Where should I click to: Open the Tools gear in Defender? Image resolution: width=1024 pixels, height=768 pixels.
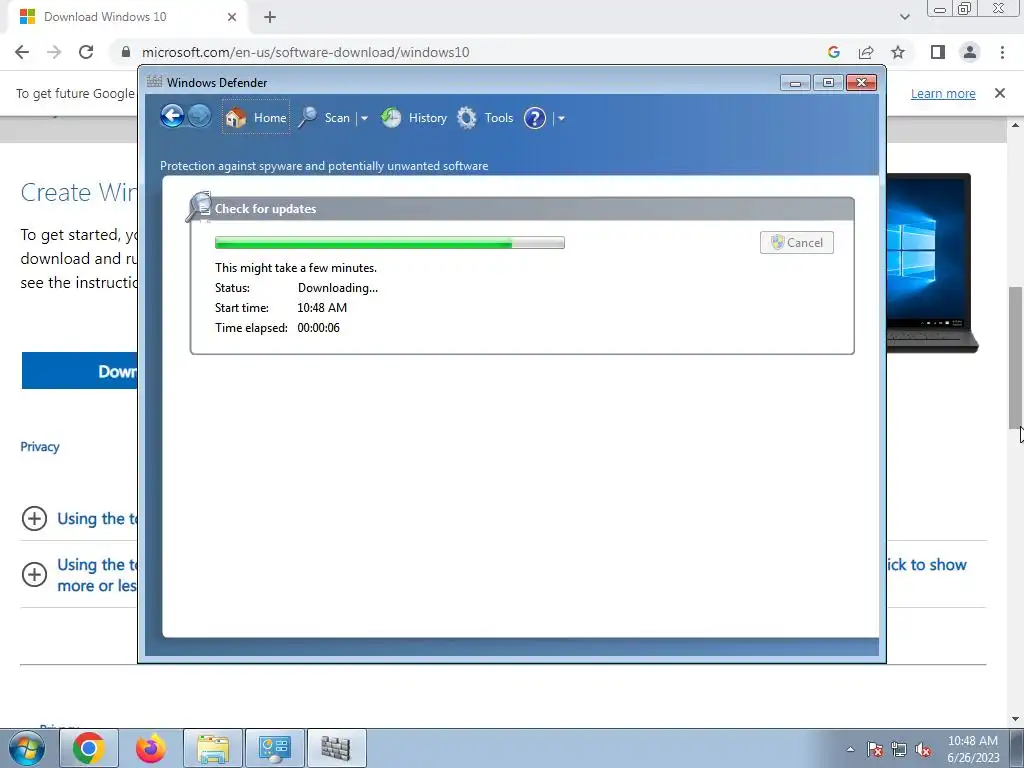point(485,118)
